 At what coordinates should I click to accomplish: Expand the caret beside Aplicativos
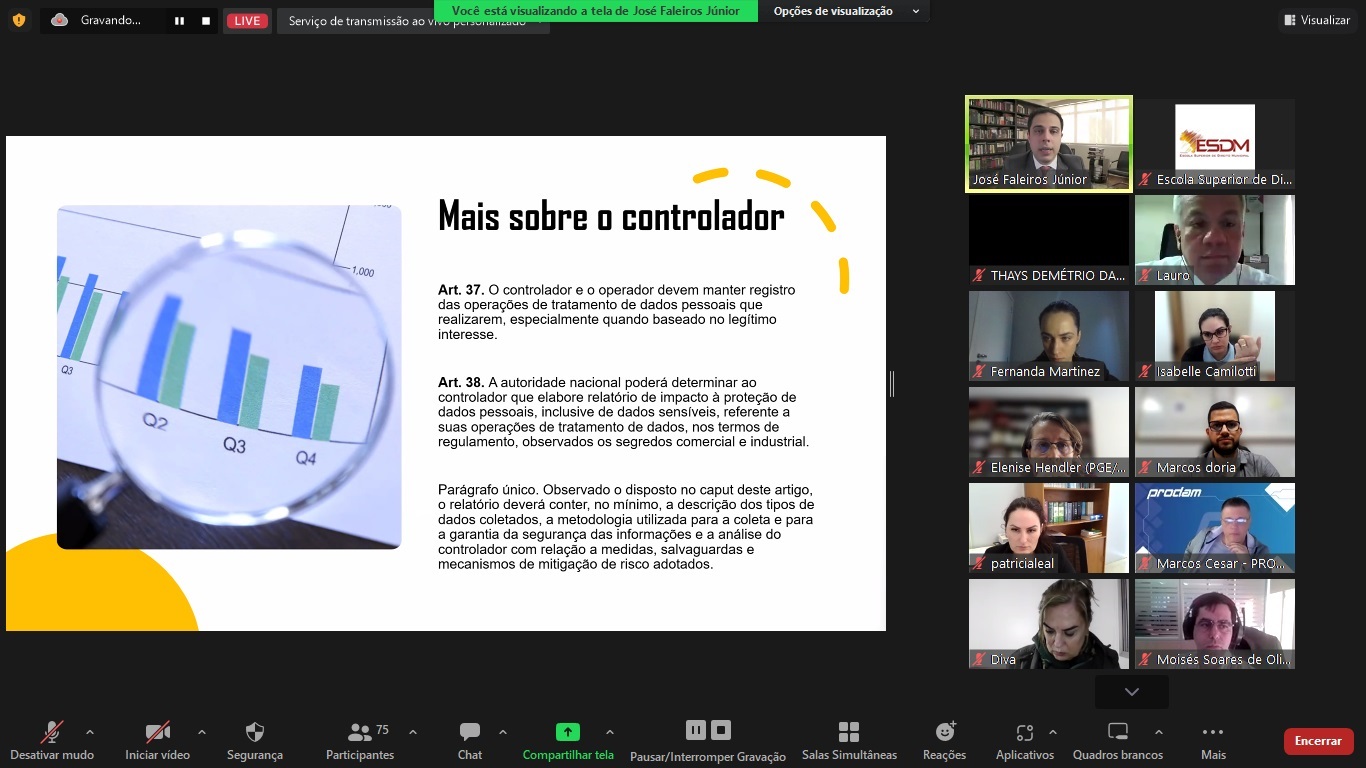point(1053,732)
